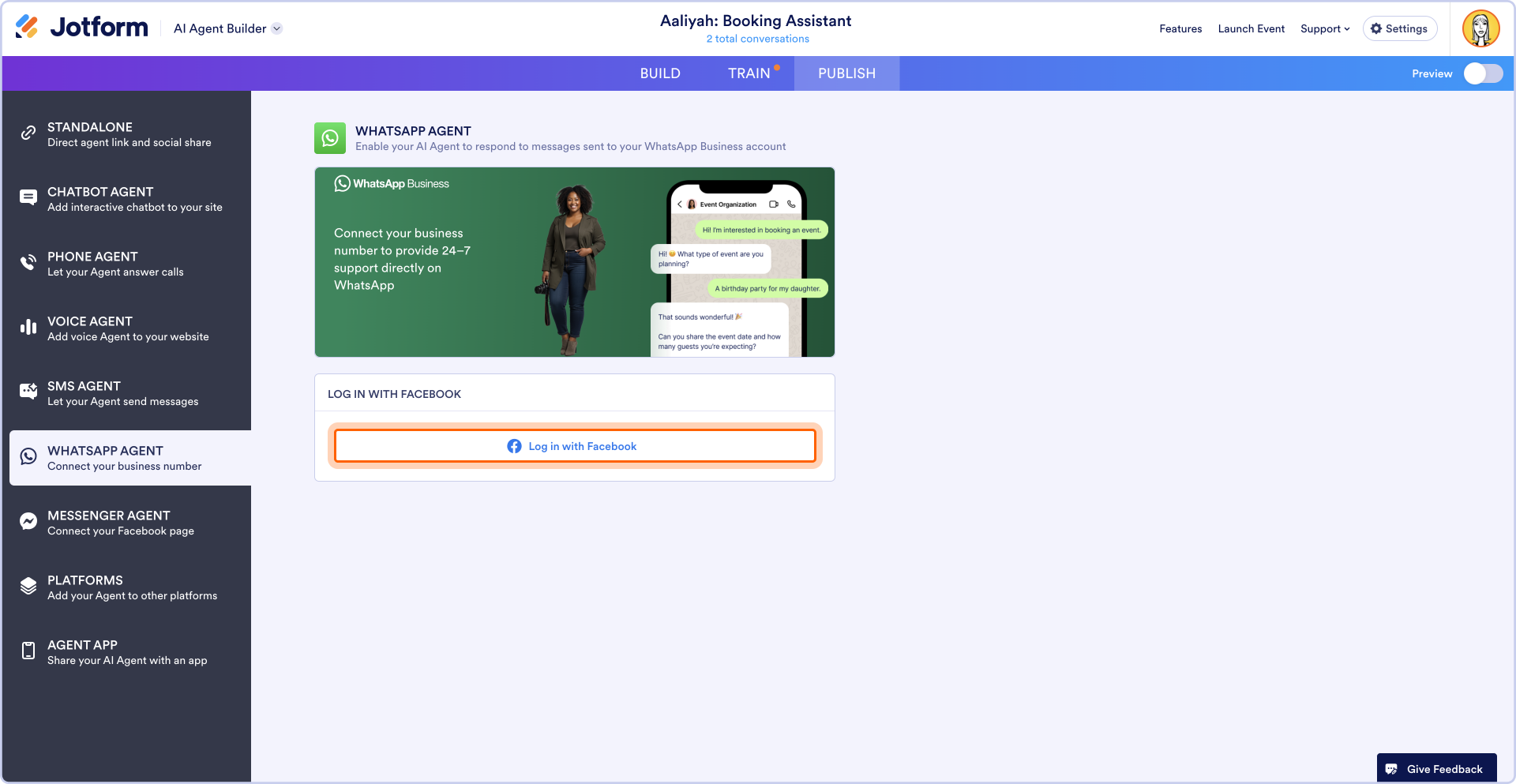Click the Chatbot Agent chat bubble icon

click(x=28, y=197)
